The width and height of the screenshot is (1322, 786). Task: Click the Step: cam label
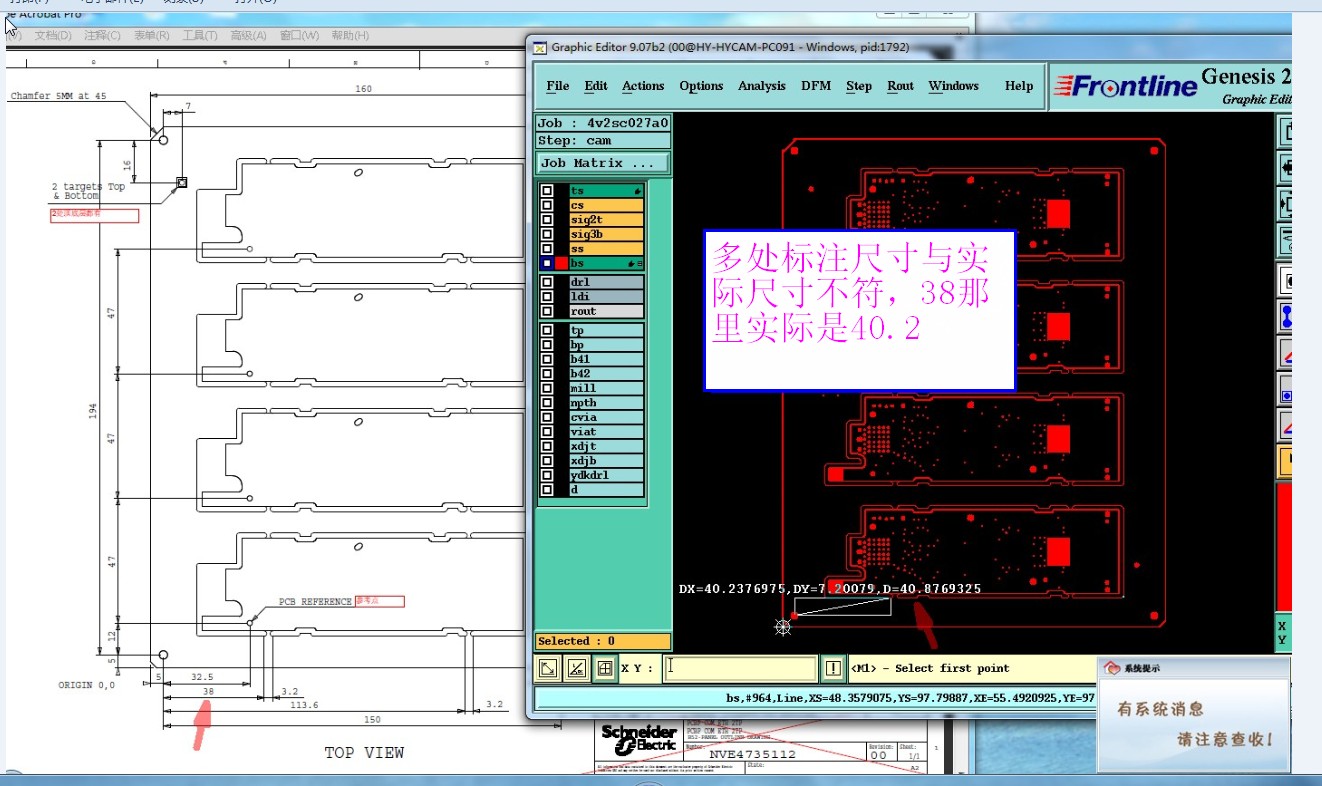point(603,140)
